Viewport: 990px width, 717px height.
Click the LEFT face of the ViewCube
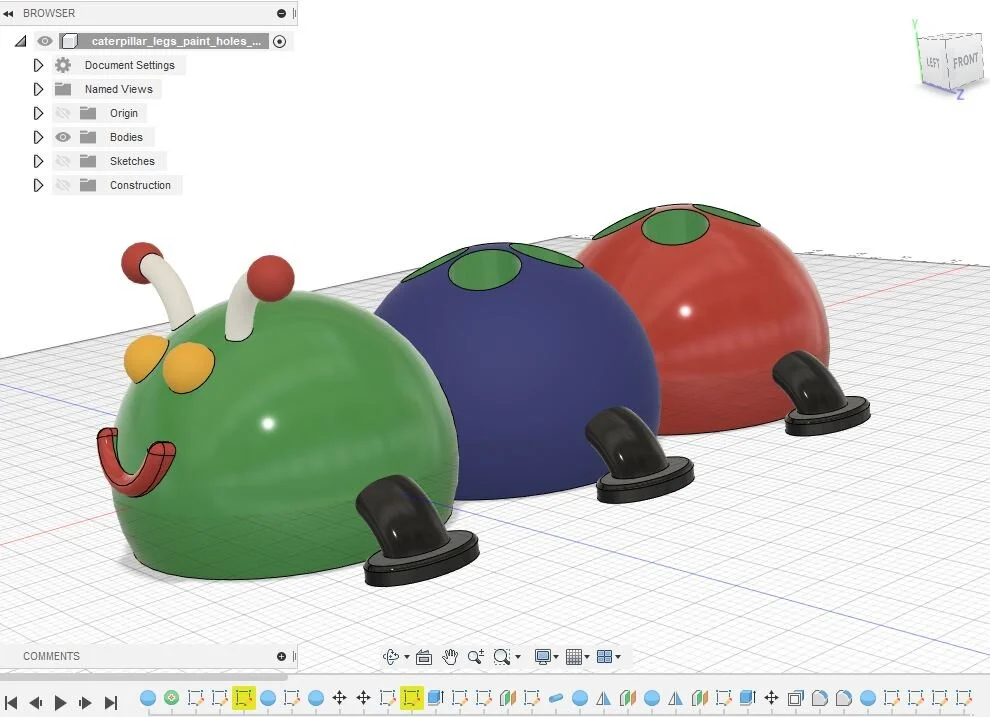[x=933, y=62]
